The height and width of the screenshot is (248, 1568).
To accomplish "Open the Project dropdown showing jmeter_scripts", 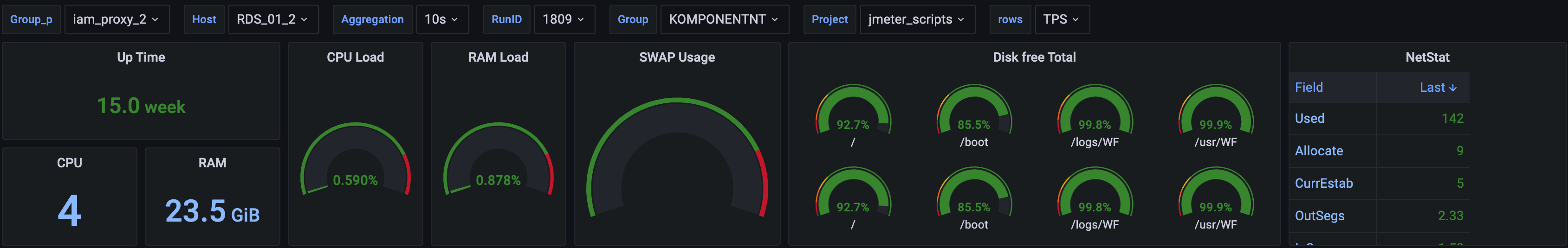I will click(x=917, y=19).
